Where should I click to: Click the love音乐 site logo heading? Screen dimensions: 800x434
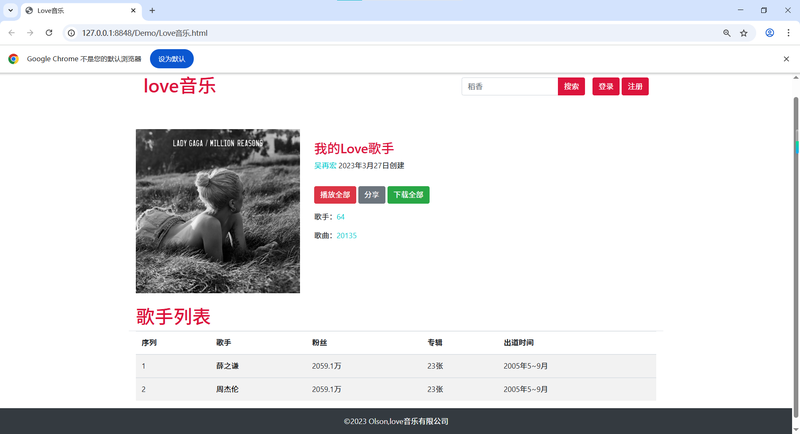click(x=180, y=86)
